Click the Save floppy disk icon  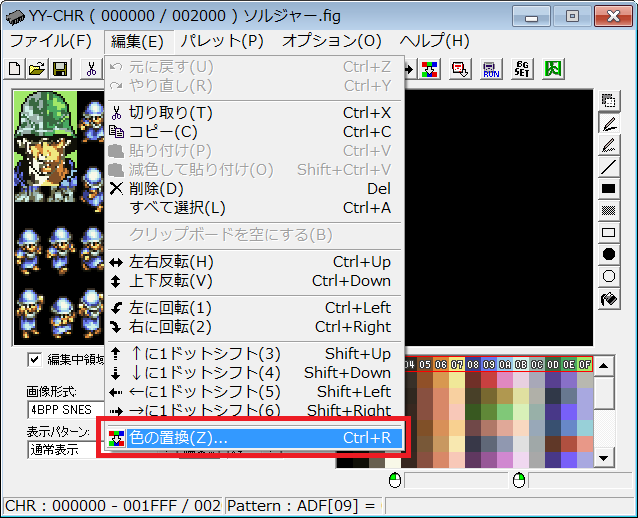[60, 69]
